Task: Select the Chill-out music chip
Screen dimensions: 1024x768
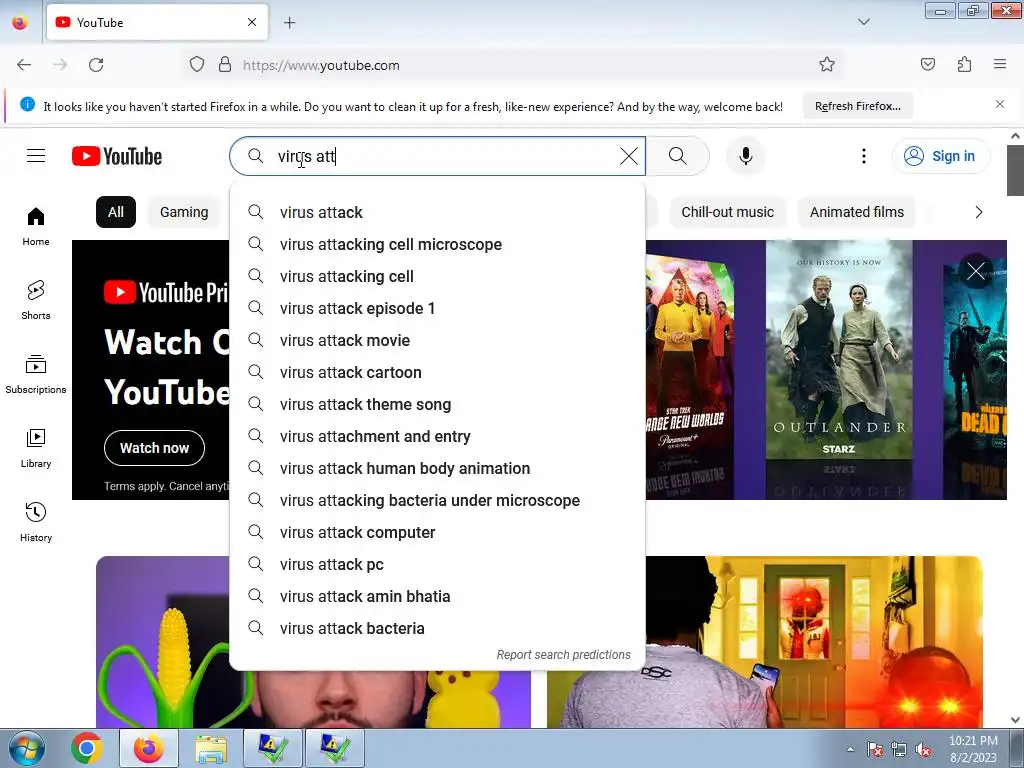Action: click(728, 212)
